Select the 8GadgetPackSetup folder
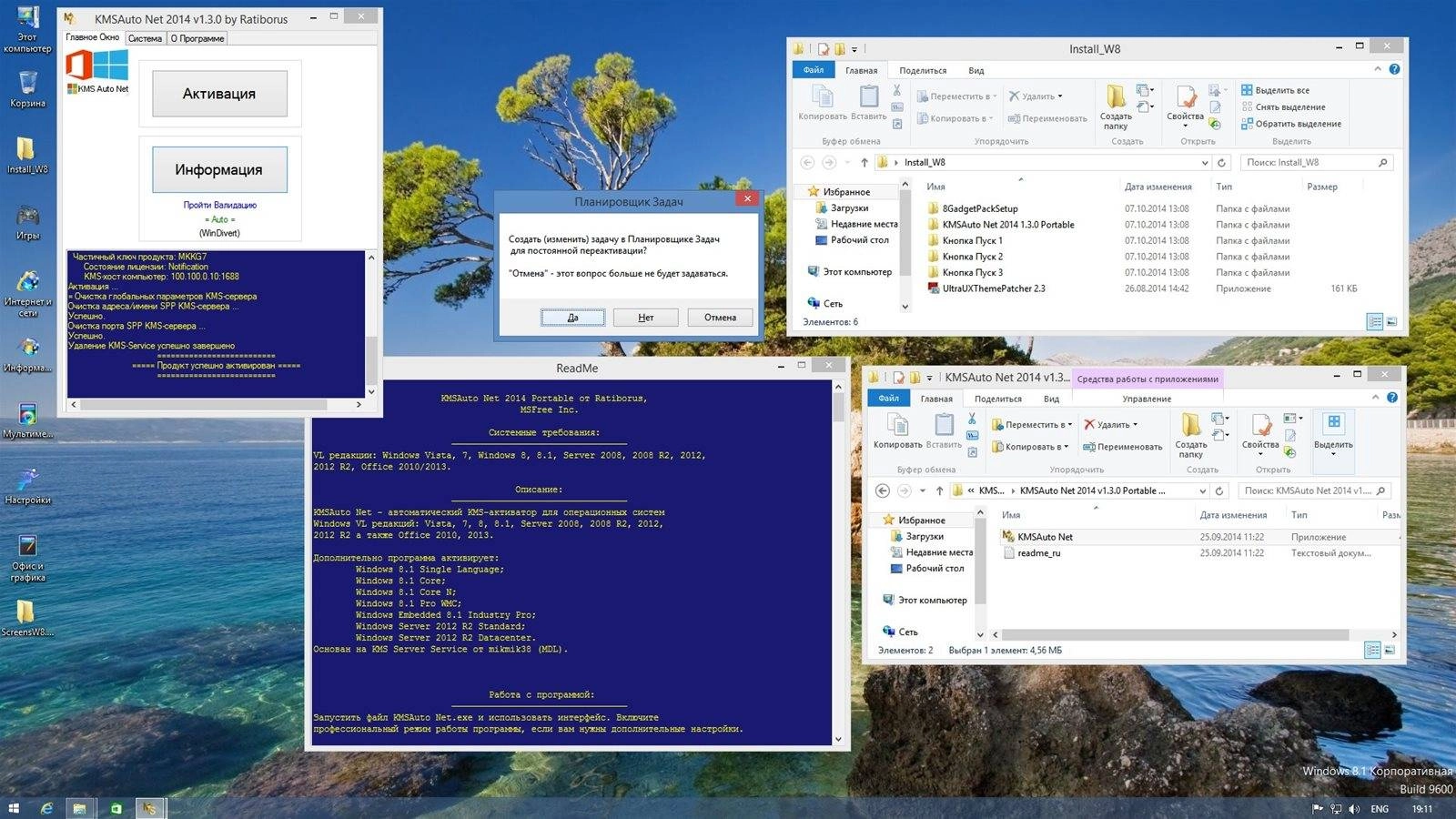 coord(980,208)
